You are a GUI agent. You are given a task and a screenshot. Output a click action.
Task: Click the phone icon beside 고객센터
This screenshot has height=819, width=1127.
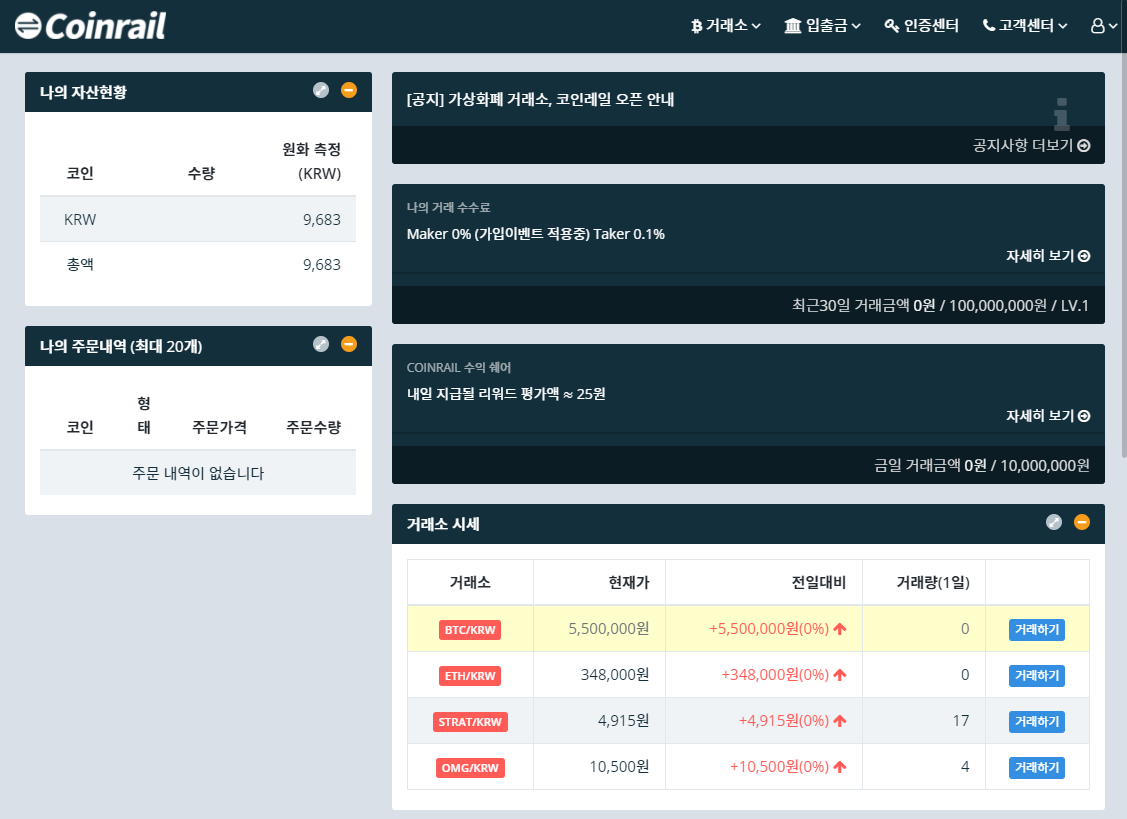989,25
